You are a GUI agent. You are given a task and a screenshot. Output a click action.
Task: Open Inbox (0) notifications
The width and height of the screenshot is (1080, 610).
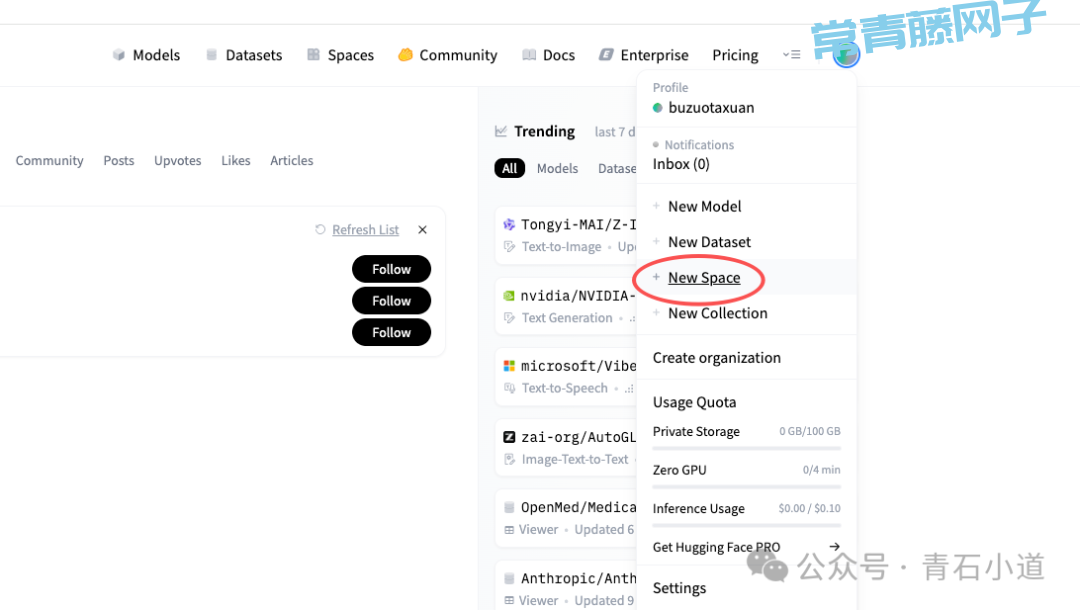(681, 164)
